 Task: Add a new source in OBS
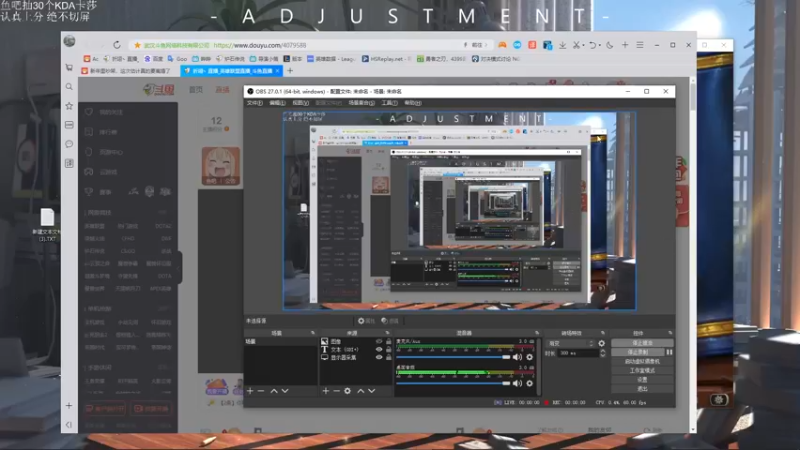point(326,391)
